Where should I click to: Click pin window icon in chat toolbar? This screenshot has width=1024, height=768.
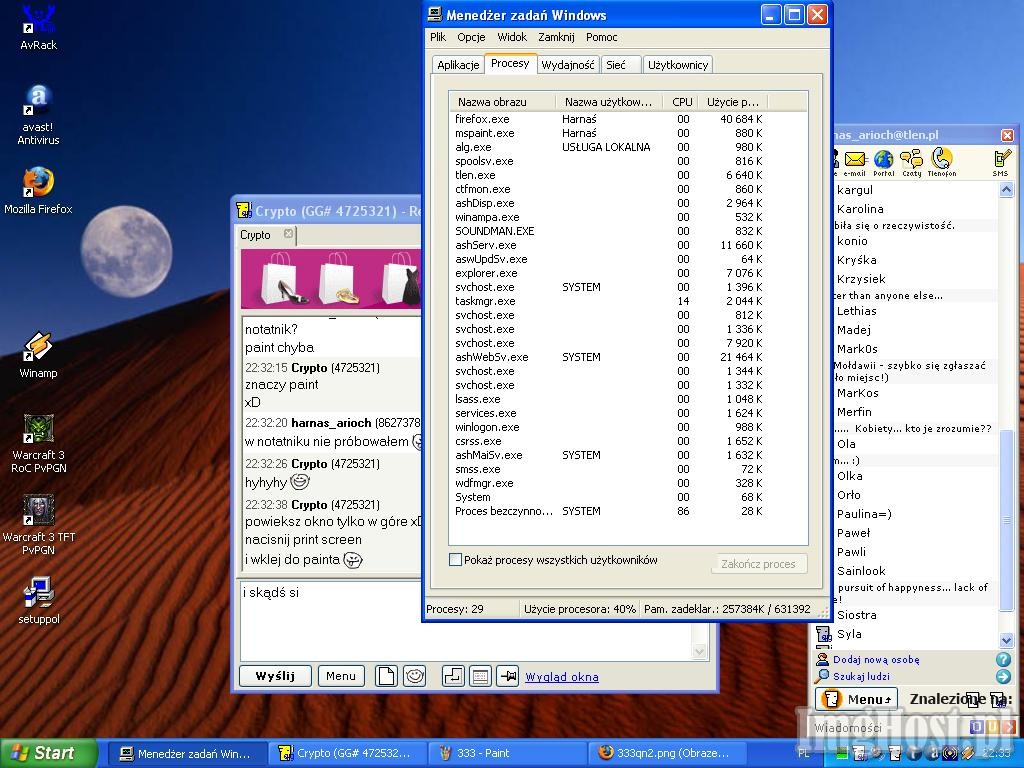[x=507, y=676]
